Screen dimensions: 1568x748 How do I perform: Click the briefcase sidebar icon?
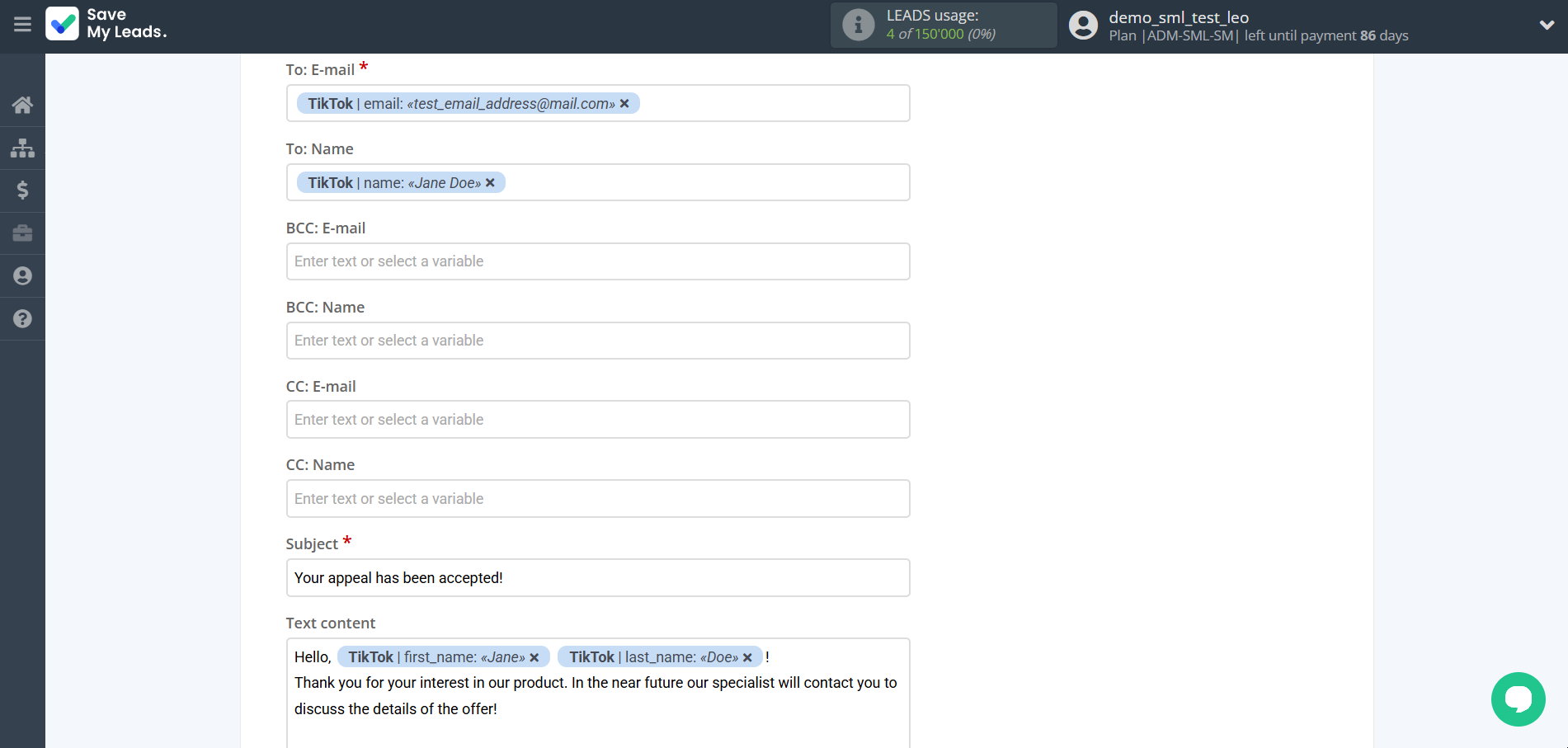coord(22,233)
